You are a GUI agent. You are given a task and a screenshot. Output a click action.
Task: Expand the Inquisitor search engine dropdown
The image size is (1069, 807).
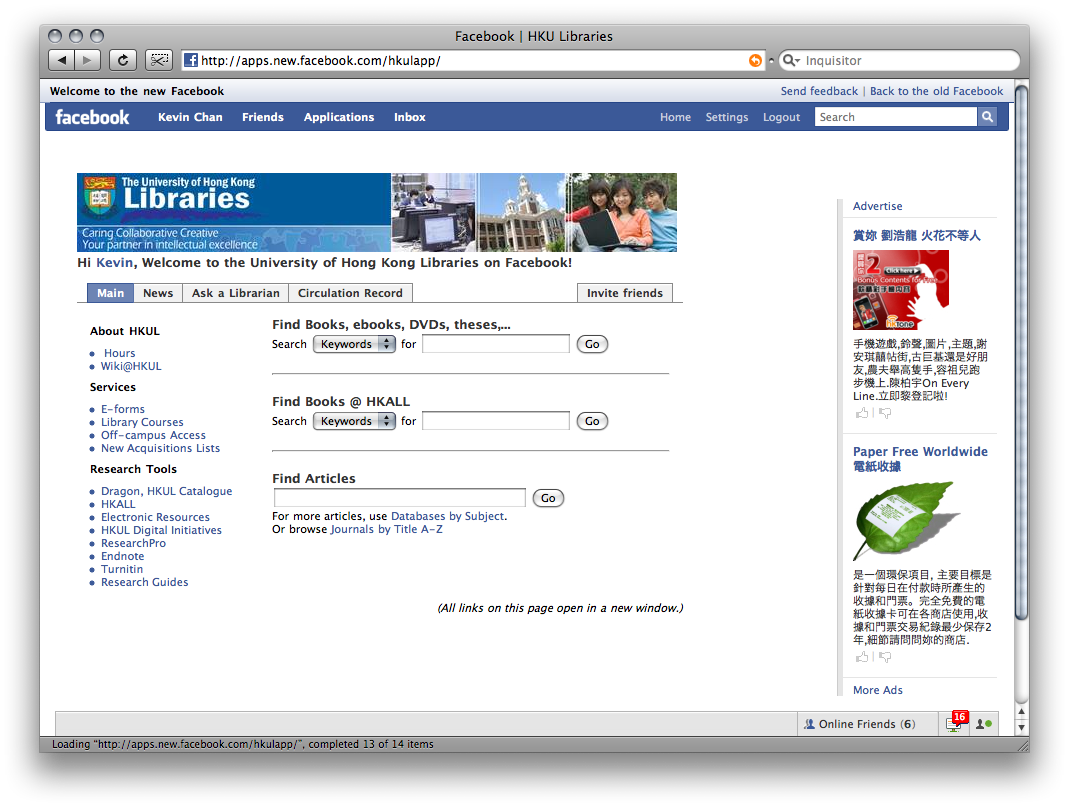(791, 61)
